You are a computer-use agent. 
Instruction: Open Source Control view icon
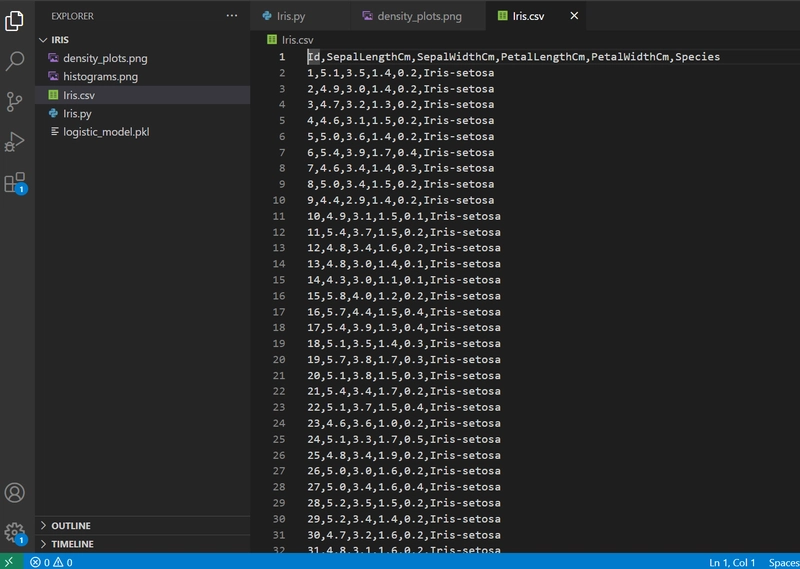(x=14, y=102)
